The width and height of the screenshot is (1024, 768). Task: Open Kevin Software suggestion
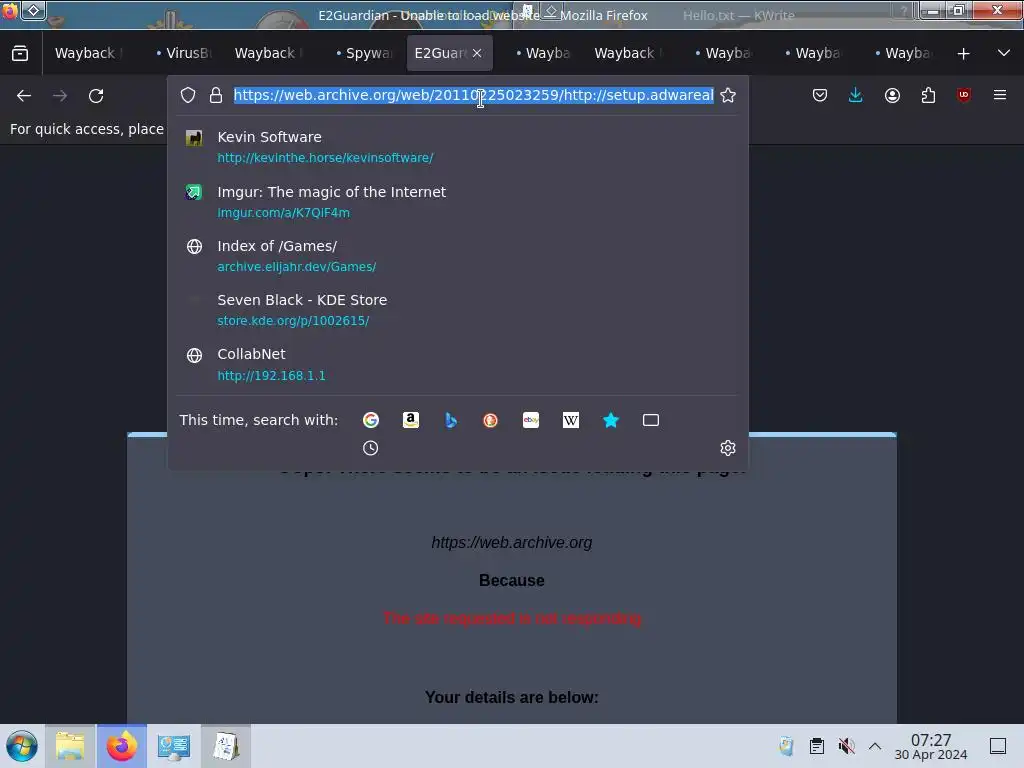pyautogui.click(x=457, y=147)
